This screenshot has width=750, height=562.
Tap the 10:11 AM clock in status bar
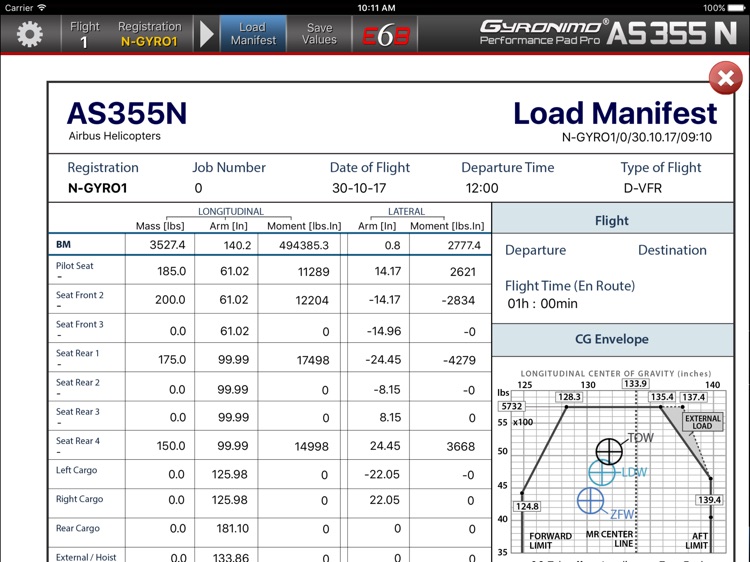pyautogui.click(x=376, y=8)
